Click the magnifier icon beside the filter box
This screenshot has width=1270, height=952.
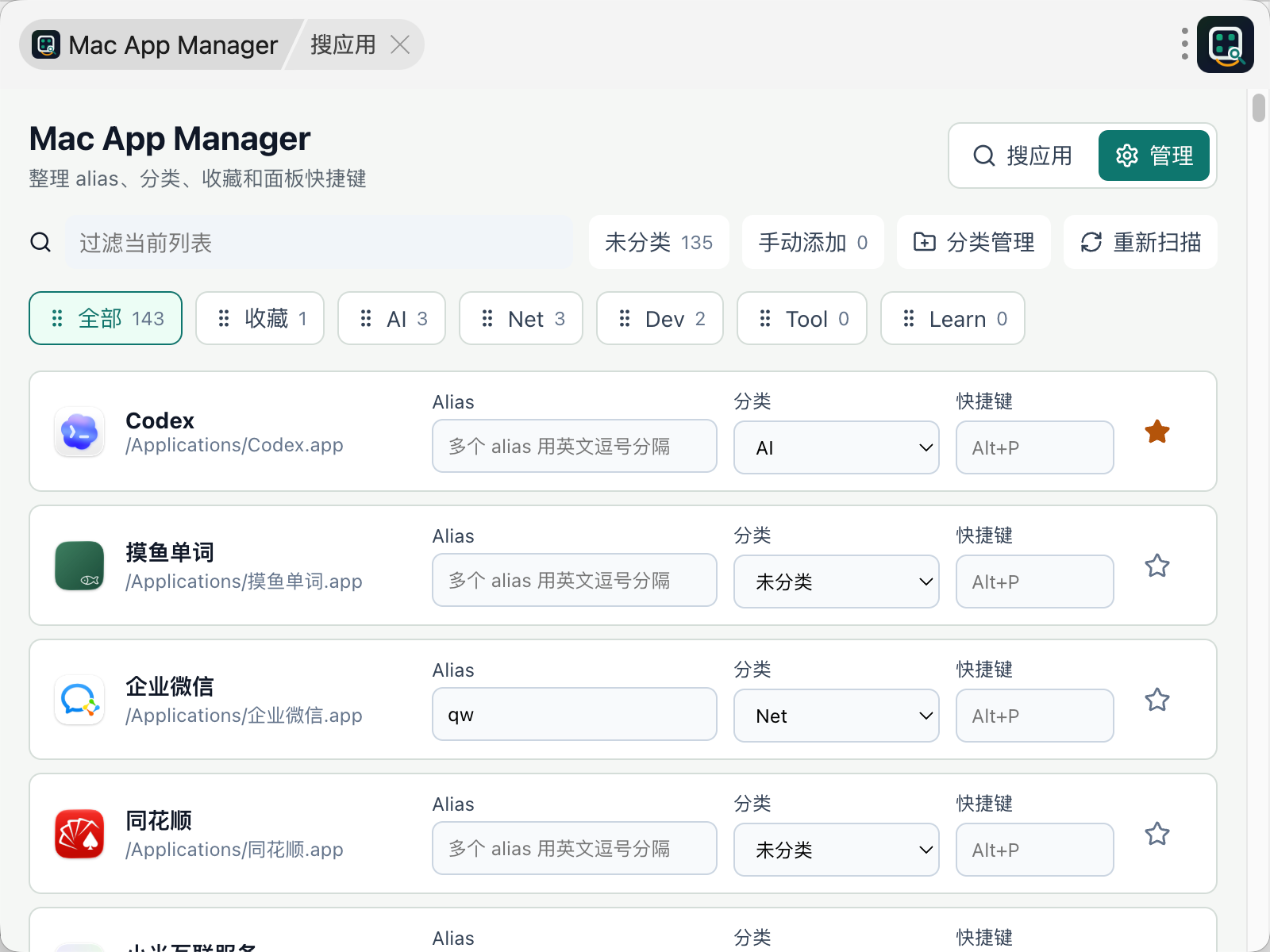point(40,242)
